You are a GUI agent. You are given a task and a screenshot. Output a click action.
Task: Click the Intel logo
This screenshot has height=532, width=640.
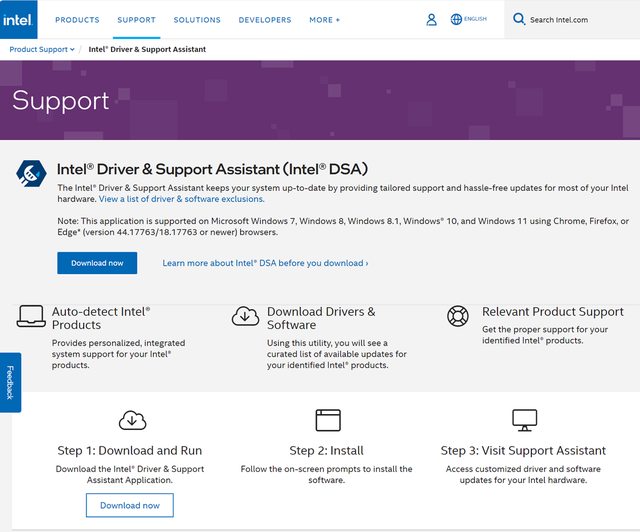tap(18, 19)
